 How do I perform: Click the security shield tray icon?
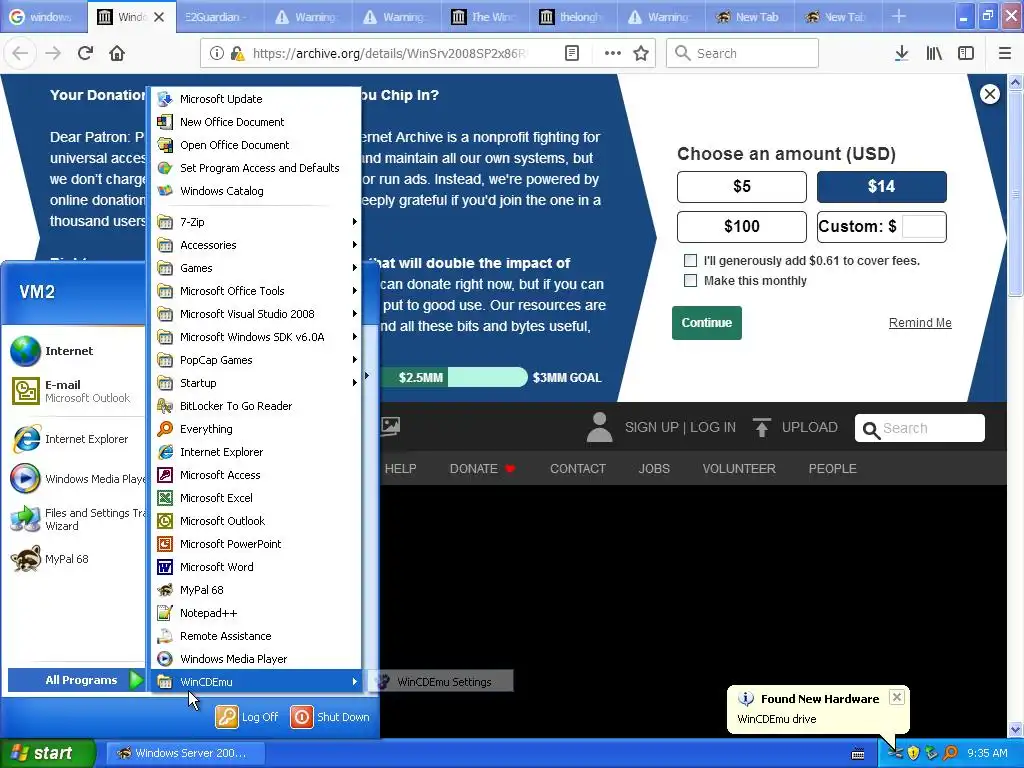[x=913, y=753]
